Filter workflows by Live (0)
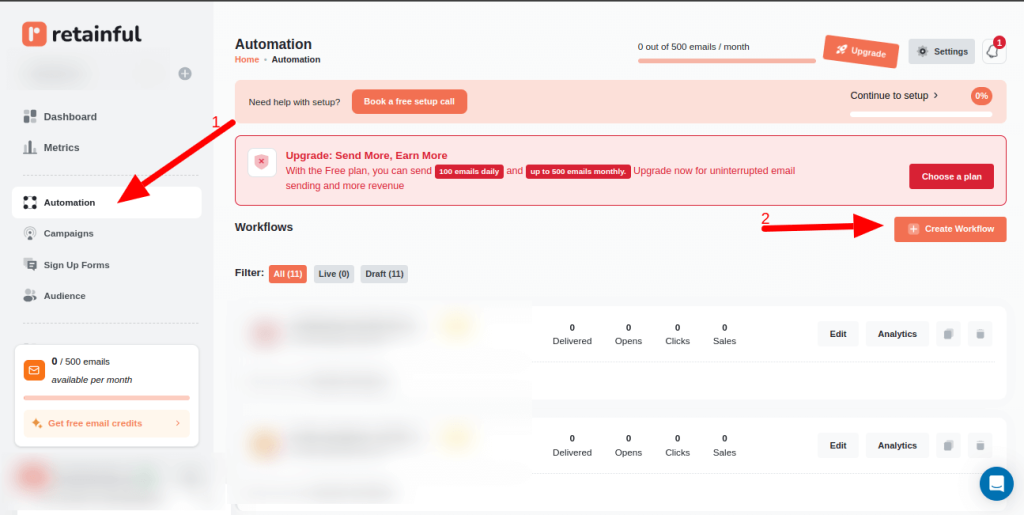The height and width of the screenshot is (515, 1024). coord(334,274)
